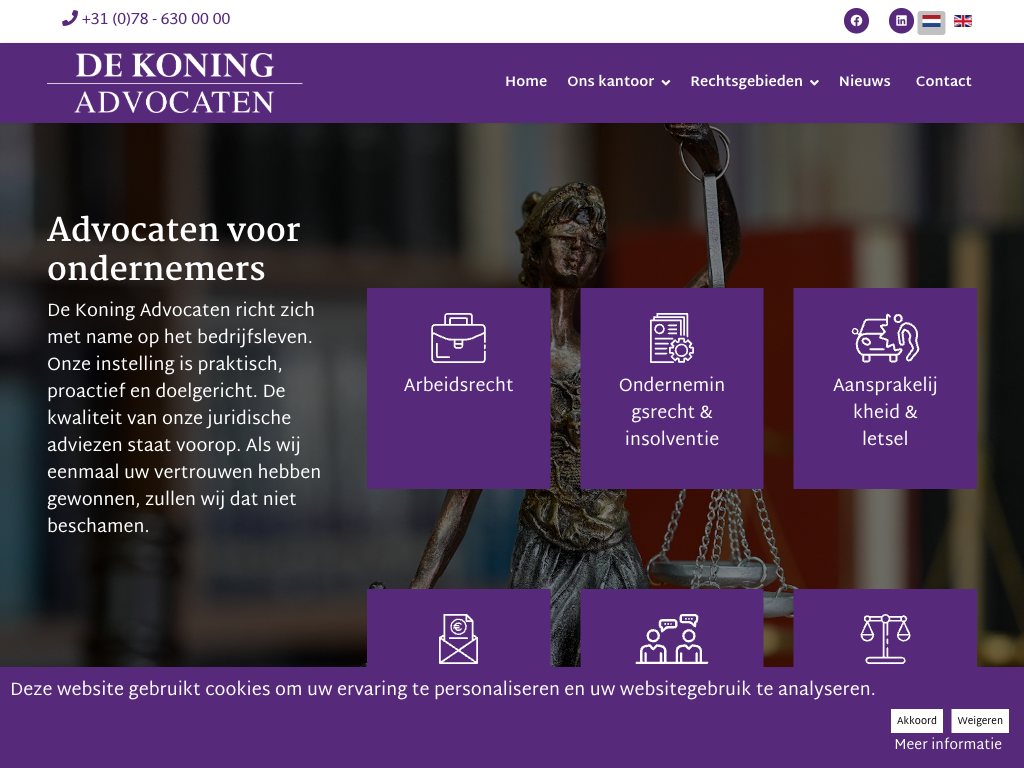The width and height of the screenshot is (1024, 768).
Task: Expand the Rechtsgebieden dropdown arrow
Action: (x=814, y=82)
